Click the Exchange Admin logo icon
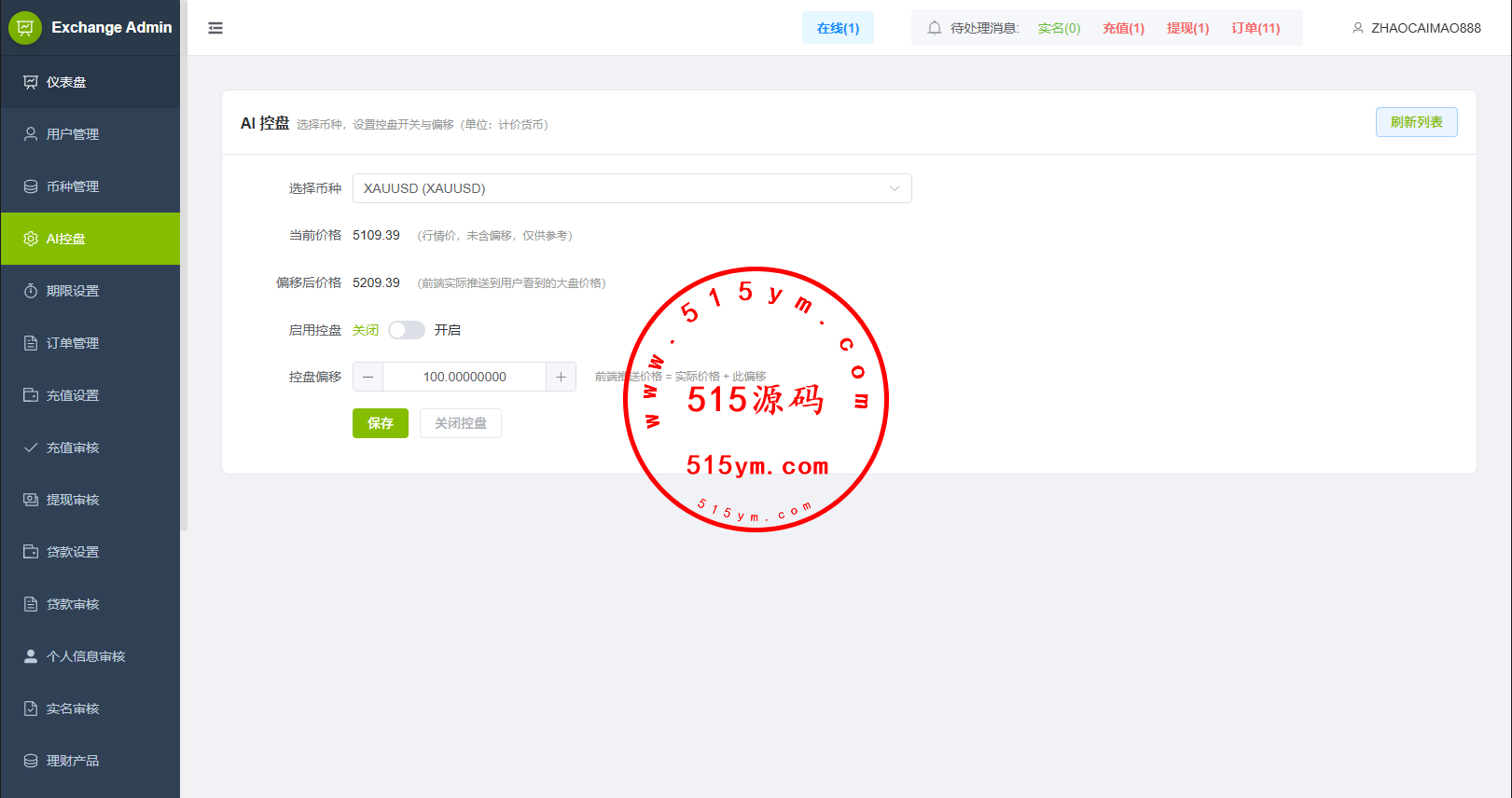This screenshot has height=798, width=1512. click(25, 28)
